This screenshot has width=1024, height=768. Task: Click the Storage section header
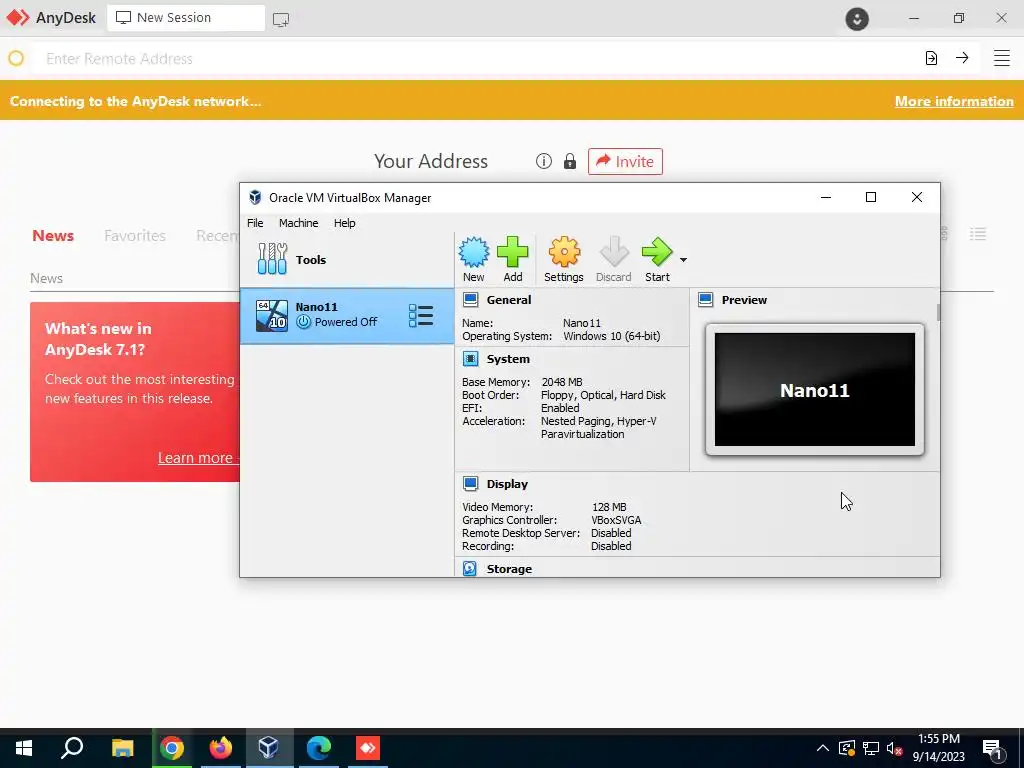click(x=509, y=569)
